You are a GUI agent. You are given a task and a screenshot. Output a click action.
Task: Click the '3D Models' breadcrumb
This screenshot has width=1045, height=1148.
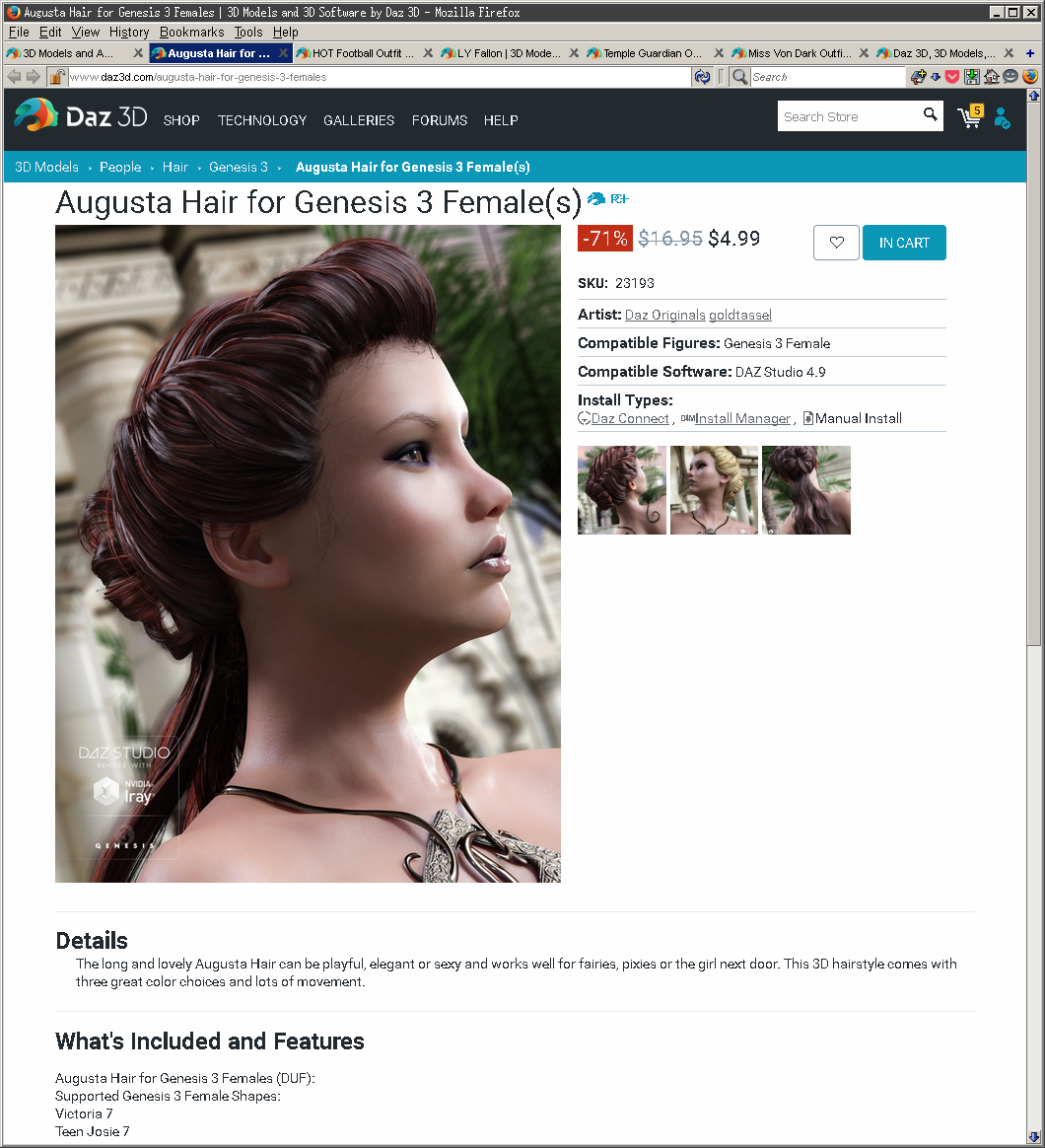pyautogui.click(x=47, y=167)
